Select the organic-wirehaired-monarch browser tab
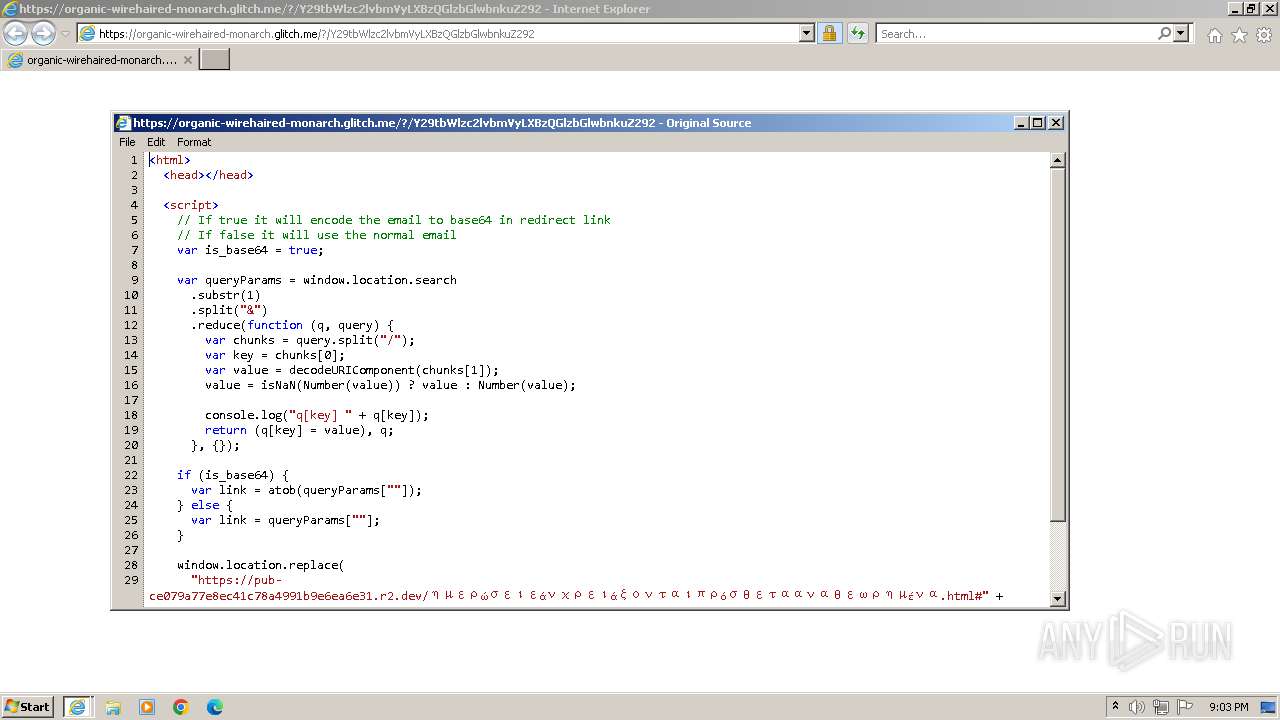 (101, 60)
